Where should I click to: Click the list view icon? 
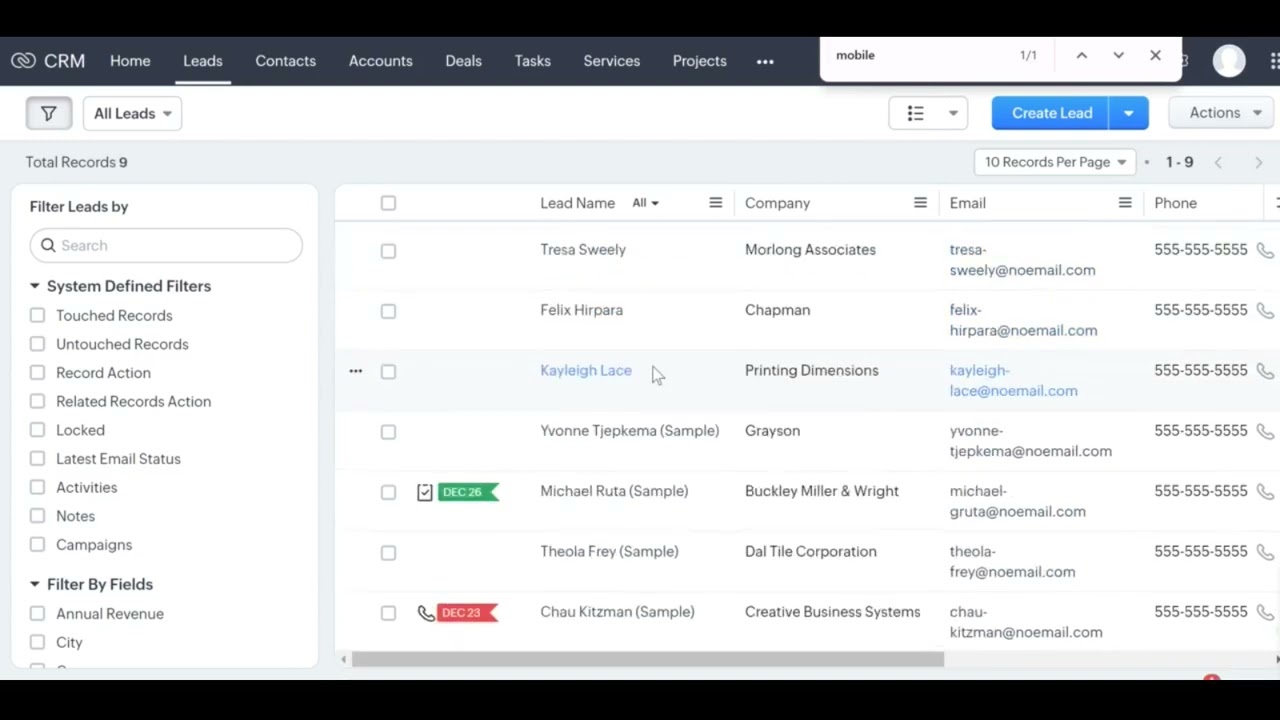coord(915,113)
